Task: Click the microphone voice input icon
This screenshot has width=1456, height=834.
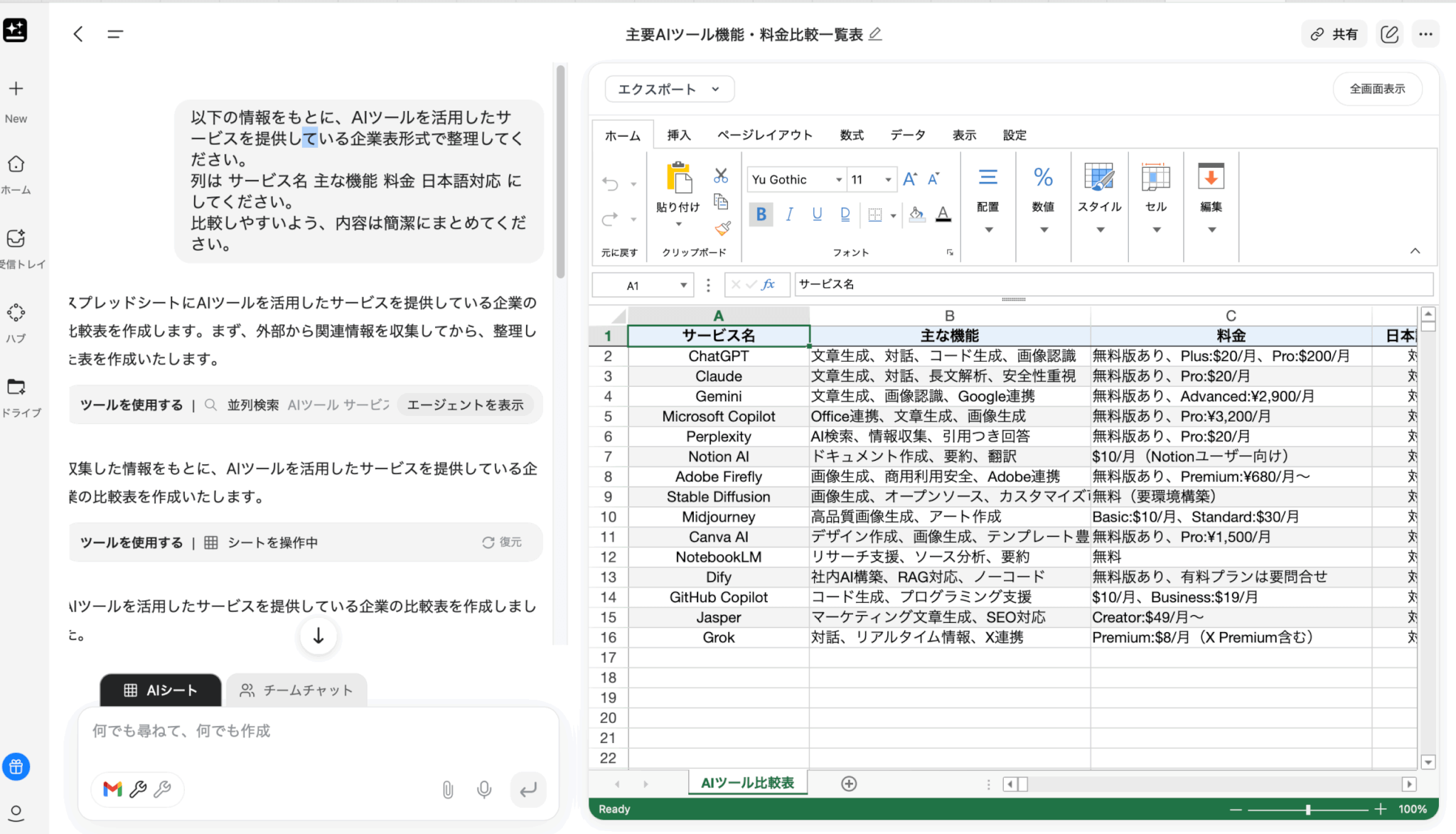Action: [x=484, y=789]
